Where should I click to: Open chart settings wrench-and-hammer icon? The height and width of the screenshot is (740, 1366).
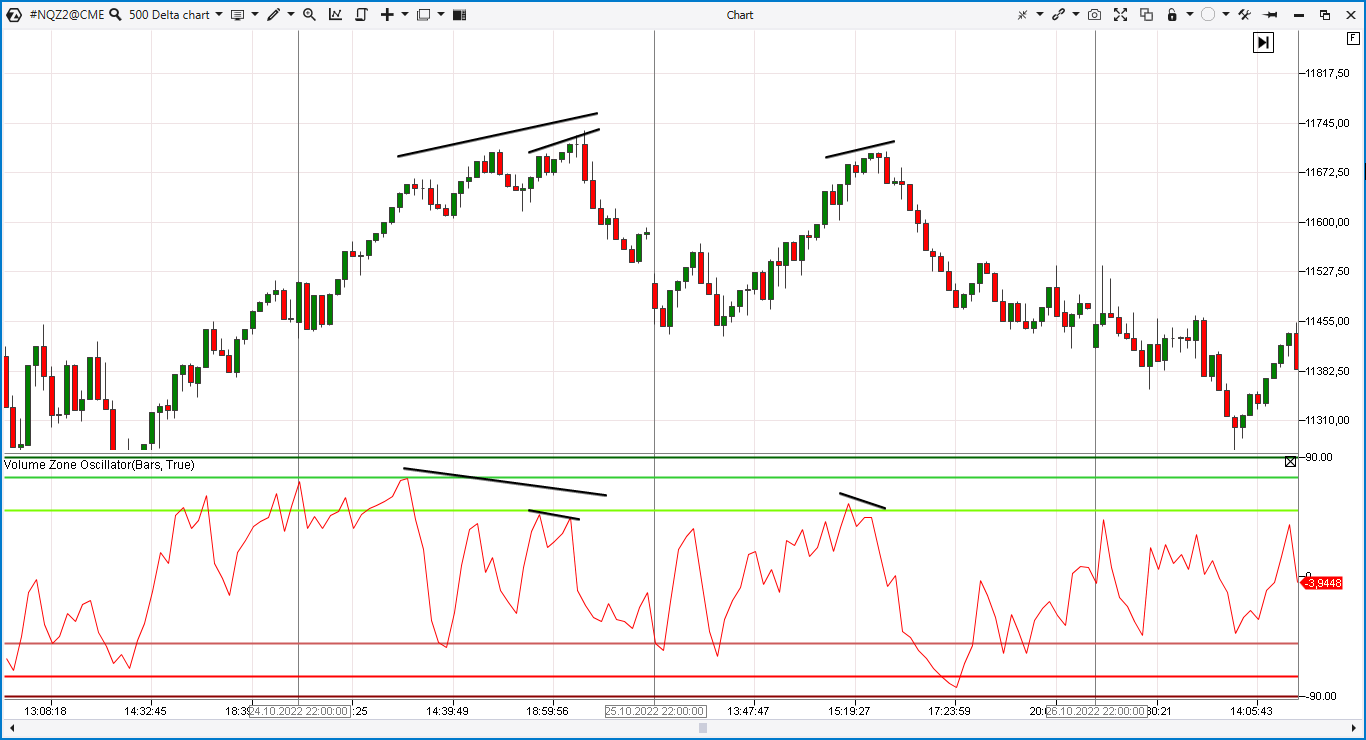[x=1244, y=15]
